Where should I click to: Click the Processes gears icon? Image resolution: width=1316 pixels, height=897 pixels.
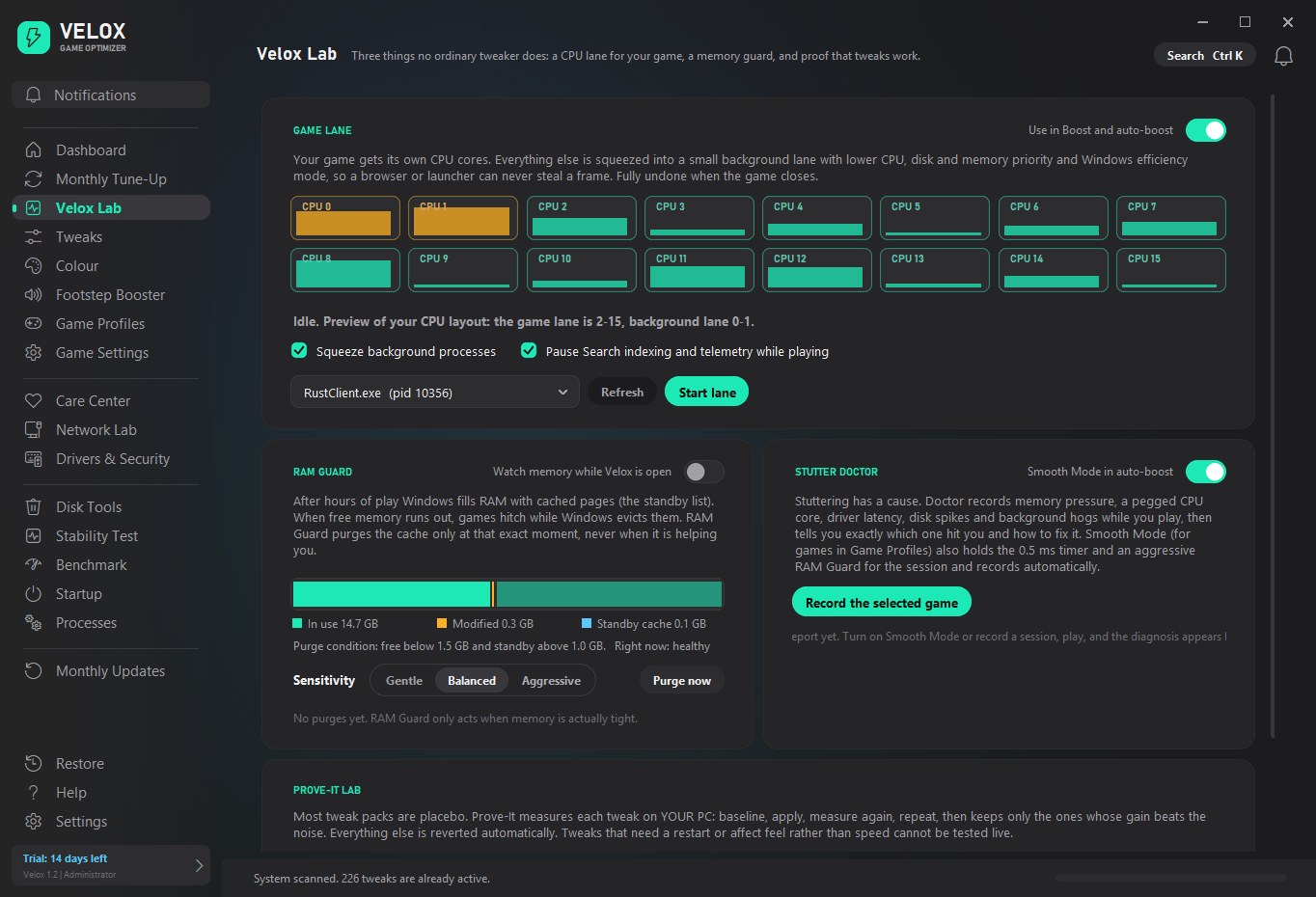34,623
